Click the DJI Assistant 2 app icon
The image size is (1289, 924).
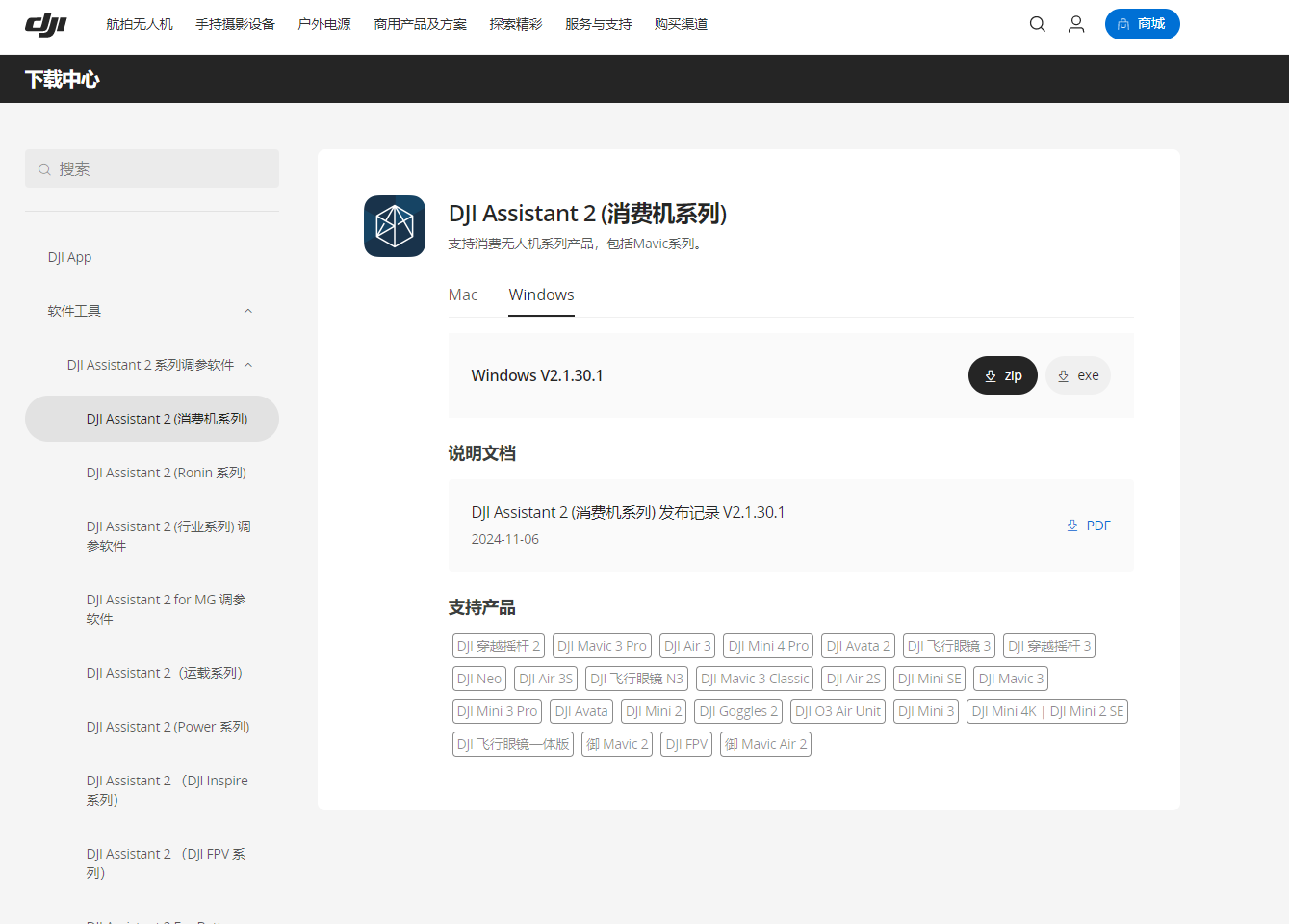tap(395, 226)
